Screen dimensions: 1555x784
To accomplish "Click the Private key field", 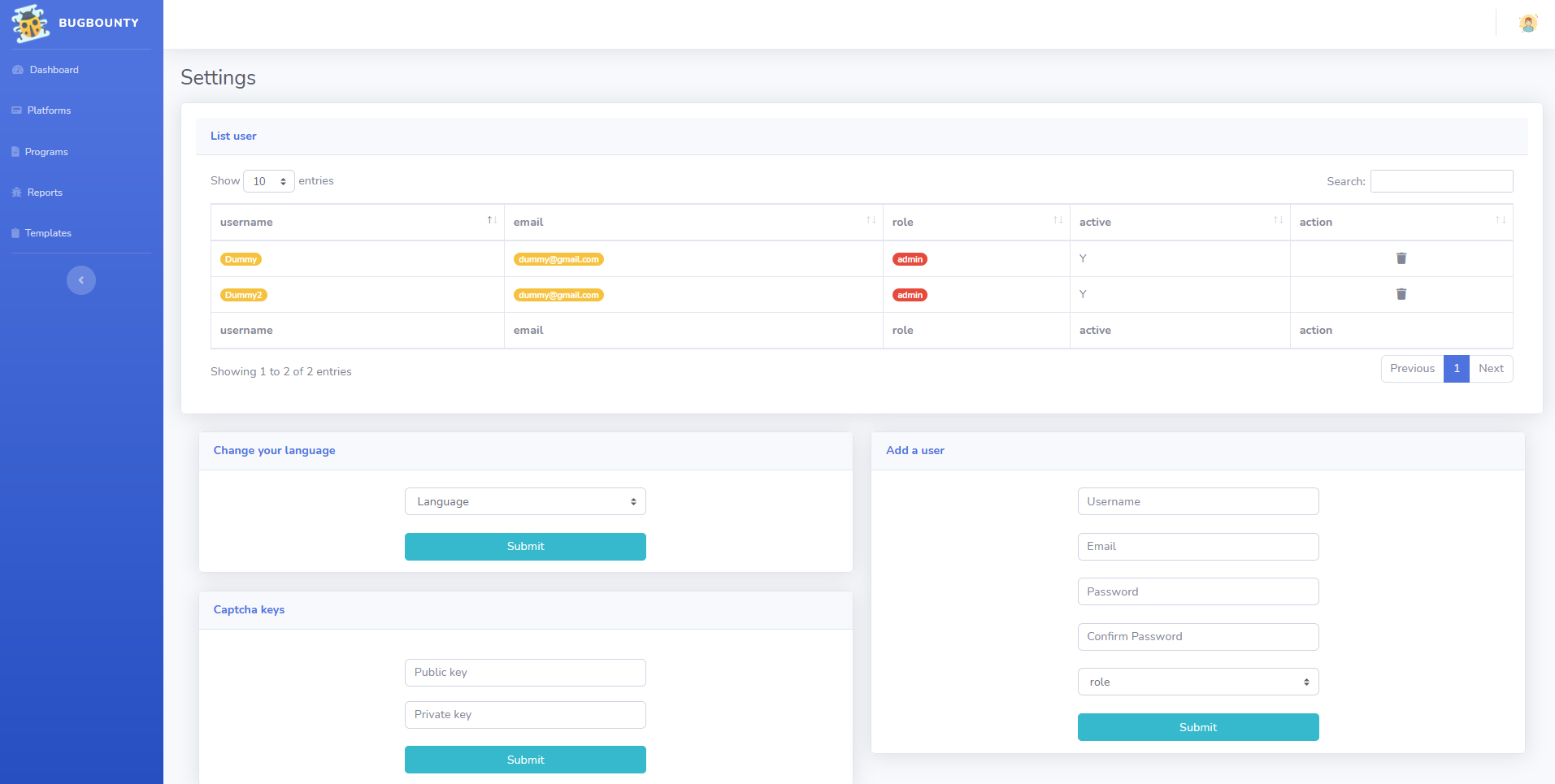I will pyautogui.click(x=525, y=715).
